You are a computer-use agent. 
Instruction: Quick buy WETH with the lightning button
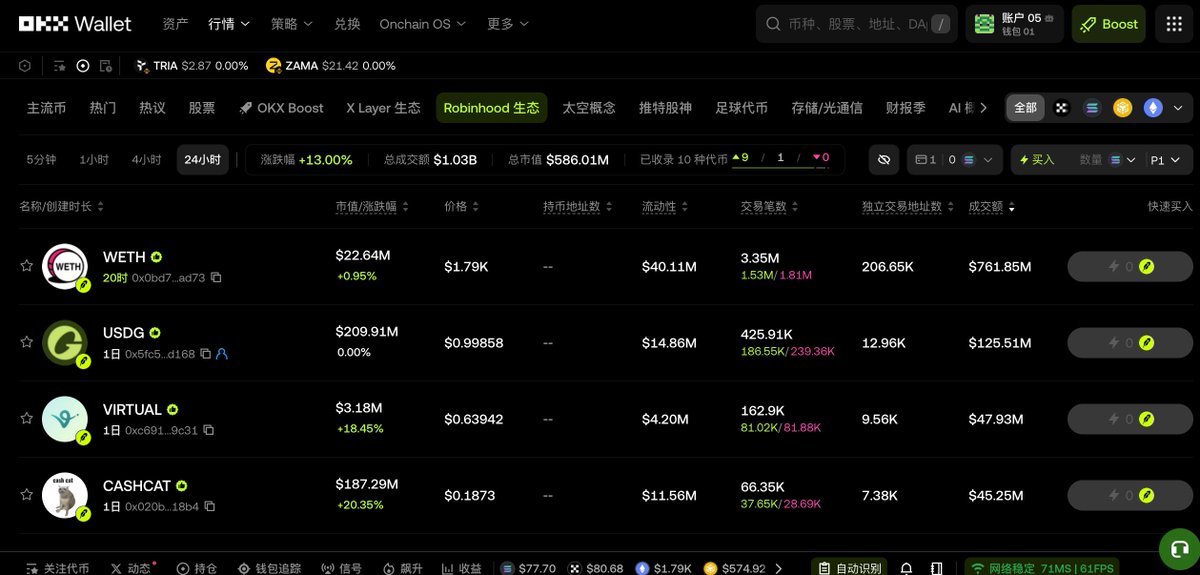(1130, 267)
